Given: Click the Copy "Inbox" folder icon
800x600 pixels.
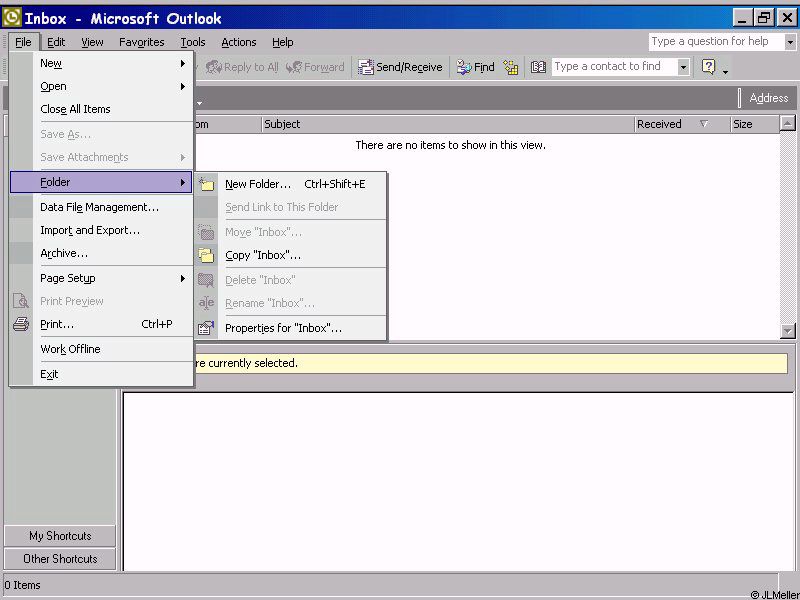Looking at the screenshot, I should [x=206, y=255].
